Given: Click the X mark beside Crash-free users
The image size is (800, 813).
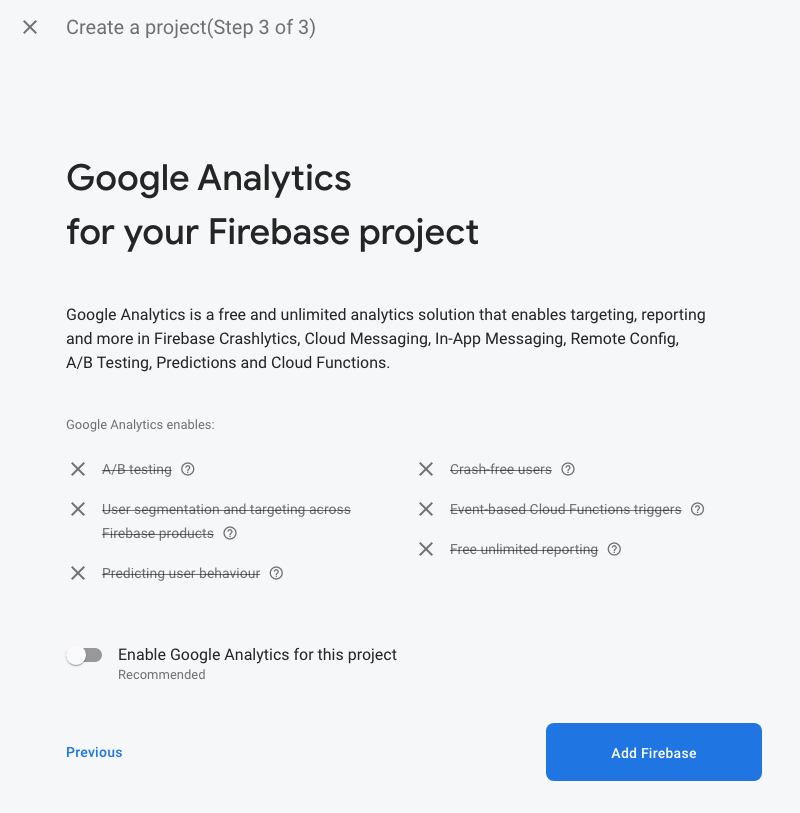Looking at the screenshot, I should [426, 469].
